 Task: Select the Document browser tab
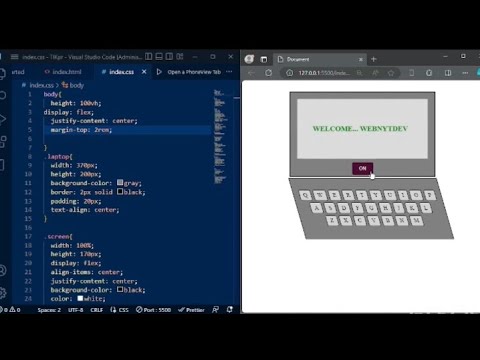[x=320, y=59]
